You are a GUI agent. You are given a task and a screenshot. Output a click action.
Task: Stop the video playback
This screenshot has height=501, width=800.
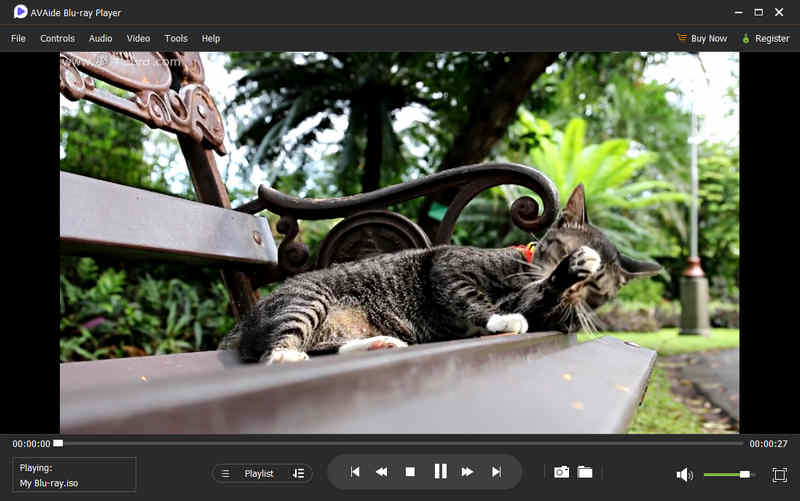(x=410, y=472)
